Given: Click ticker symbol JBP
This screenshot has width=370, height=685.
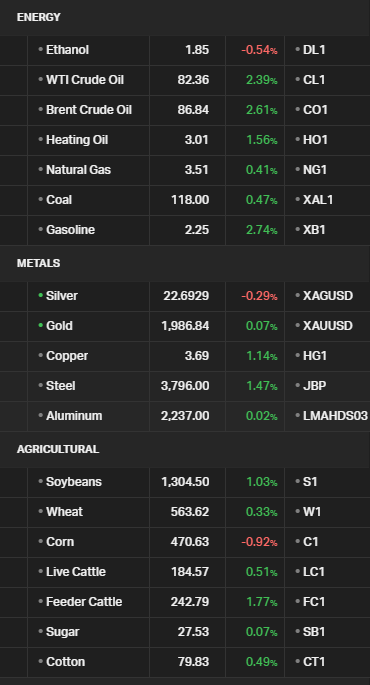Looking at the screenshot, I should [x=315, y=386].
